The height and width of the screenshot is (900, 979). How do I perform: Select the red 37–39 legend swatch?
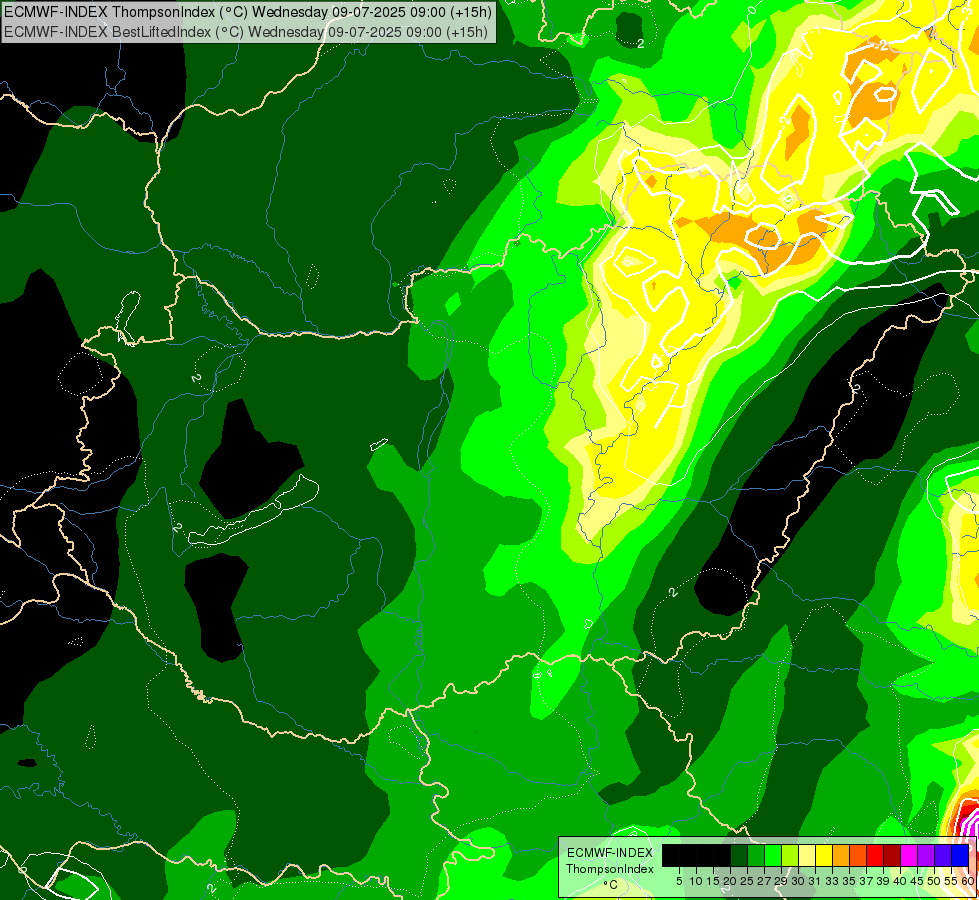[875, 855]
